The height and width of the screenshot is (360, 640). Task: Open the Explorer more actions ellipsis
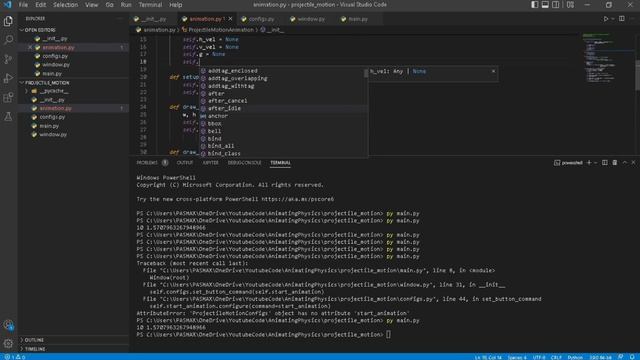pyautogui.click(x=119, y=18)
